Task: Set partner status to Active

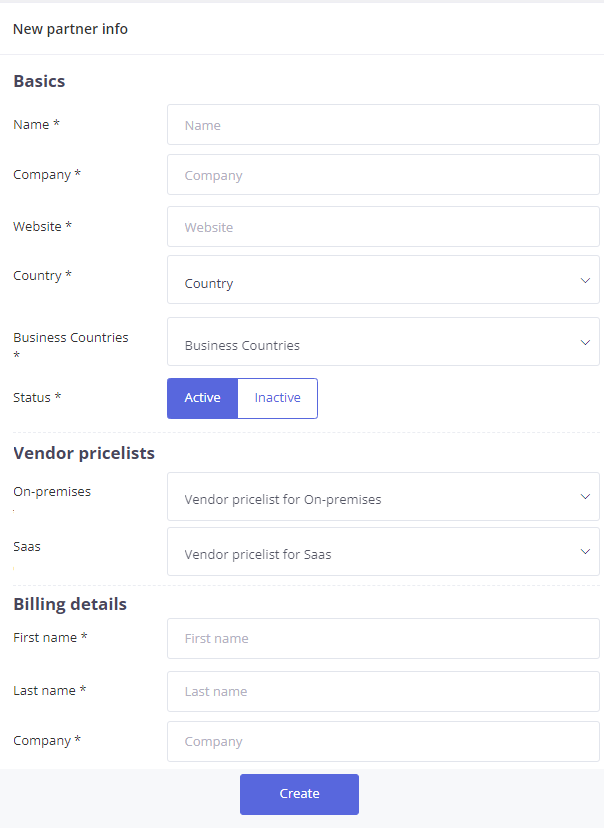Action: 202,398
